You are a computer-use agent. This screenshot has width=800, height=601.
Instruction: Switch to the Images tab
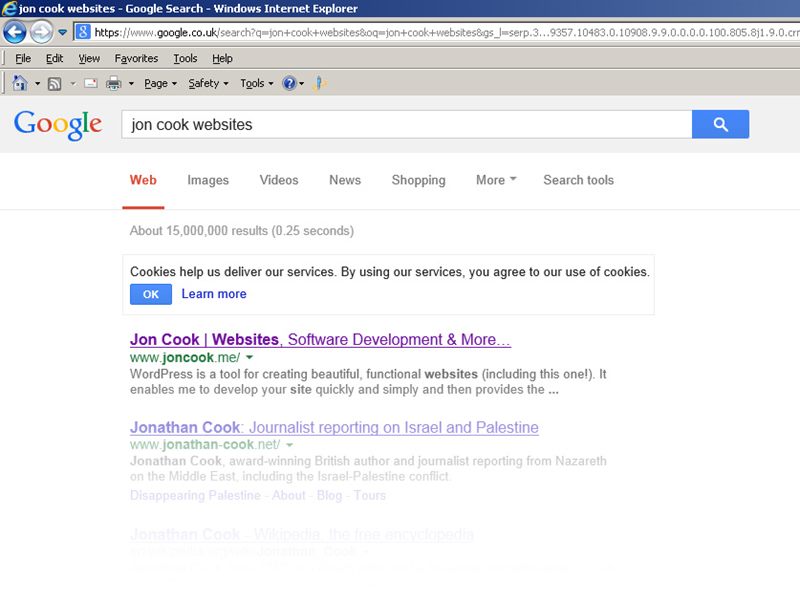coord(208,180)
